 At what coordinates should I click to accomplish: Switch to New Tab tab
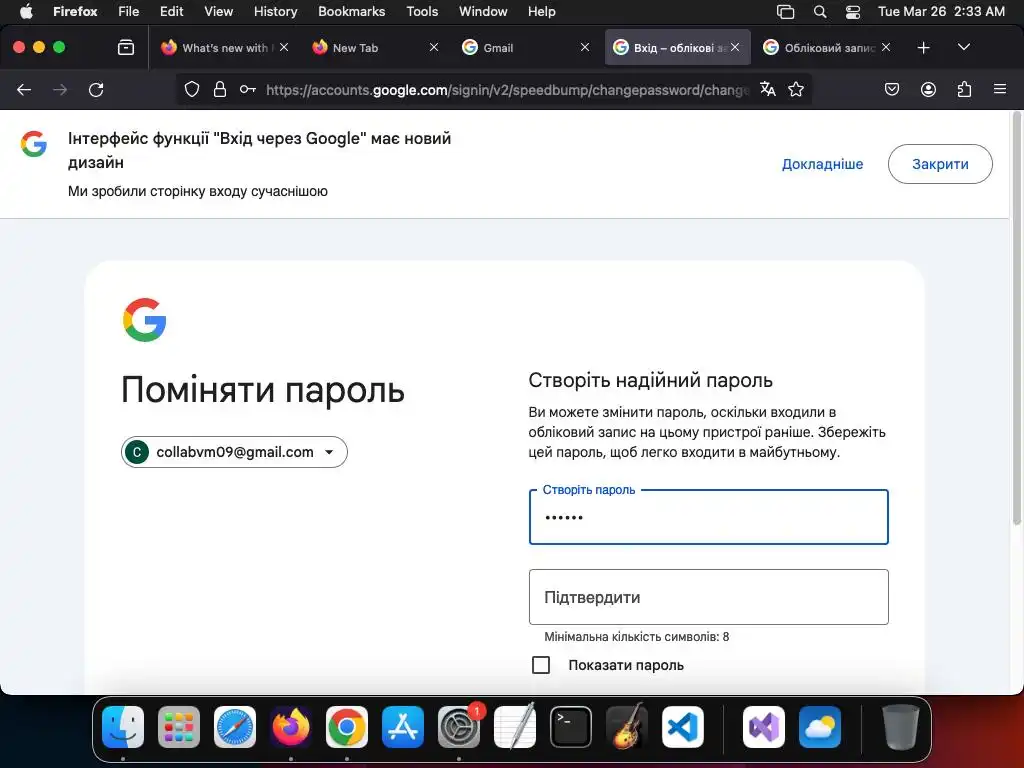click(x=374, y=47)
